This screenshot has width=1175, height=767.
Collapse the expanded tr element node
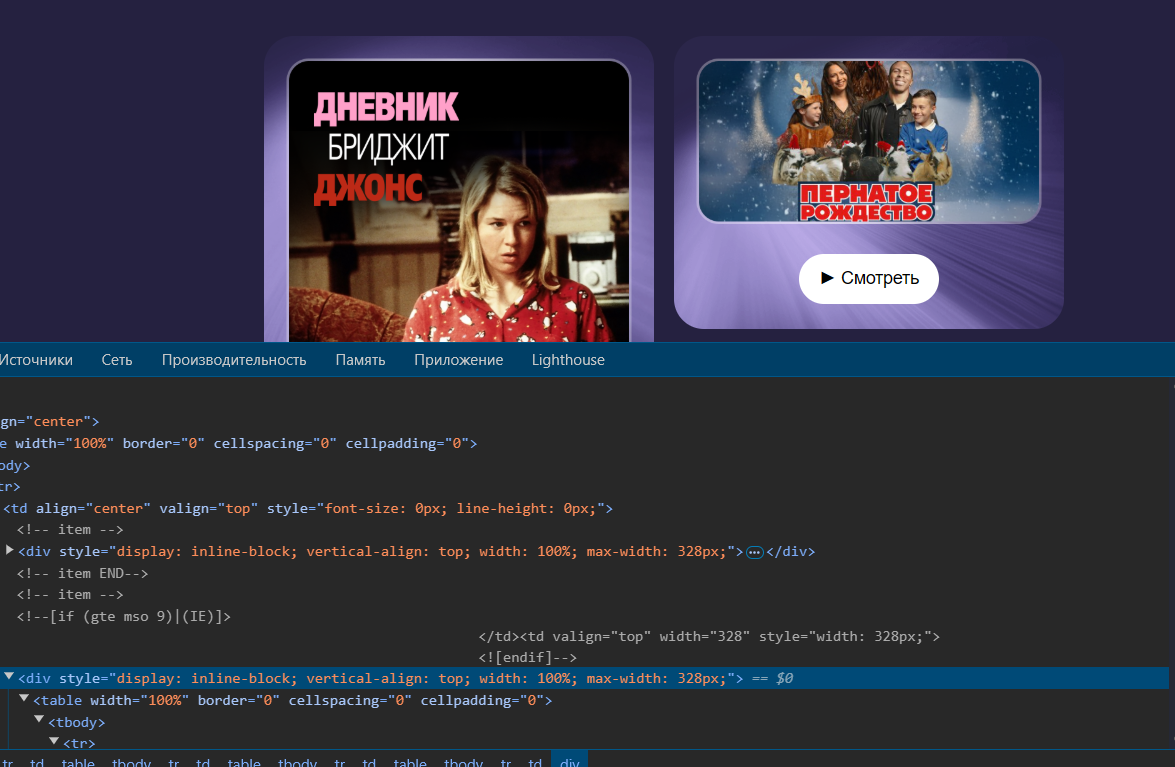click(x=53, y=743)
